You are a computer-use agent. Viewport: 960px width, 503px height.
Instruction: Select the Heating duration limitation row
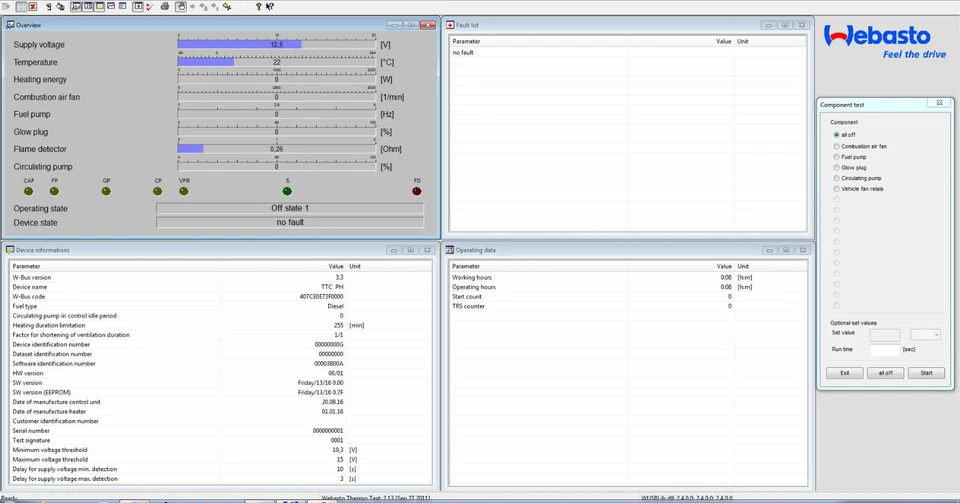(x=220, y=325)
